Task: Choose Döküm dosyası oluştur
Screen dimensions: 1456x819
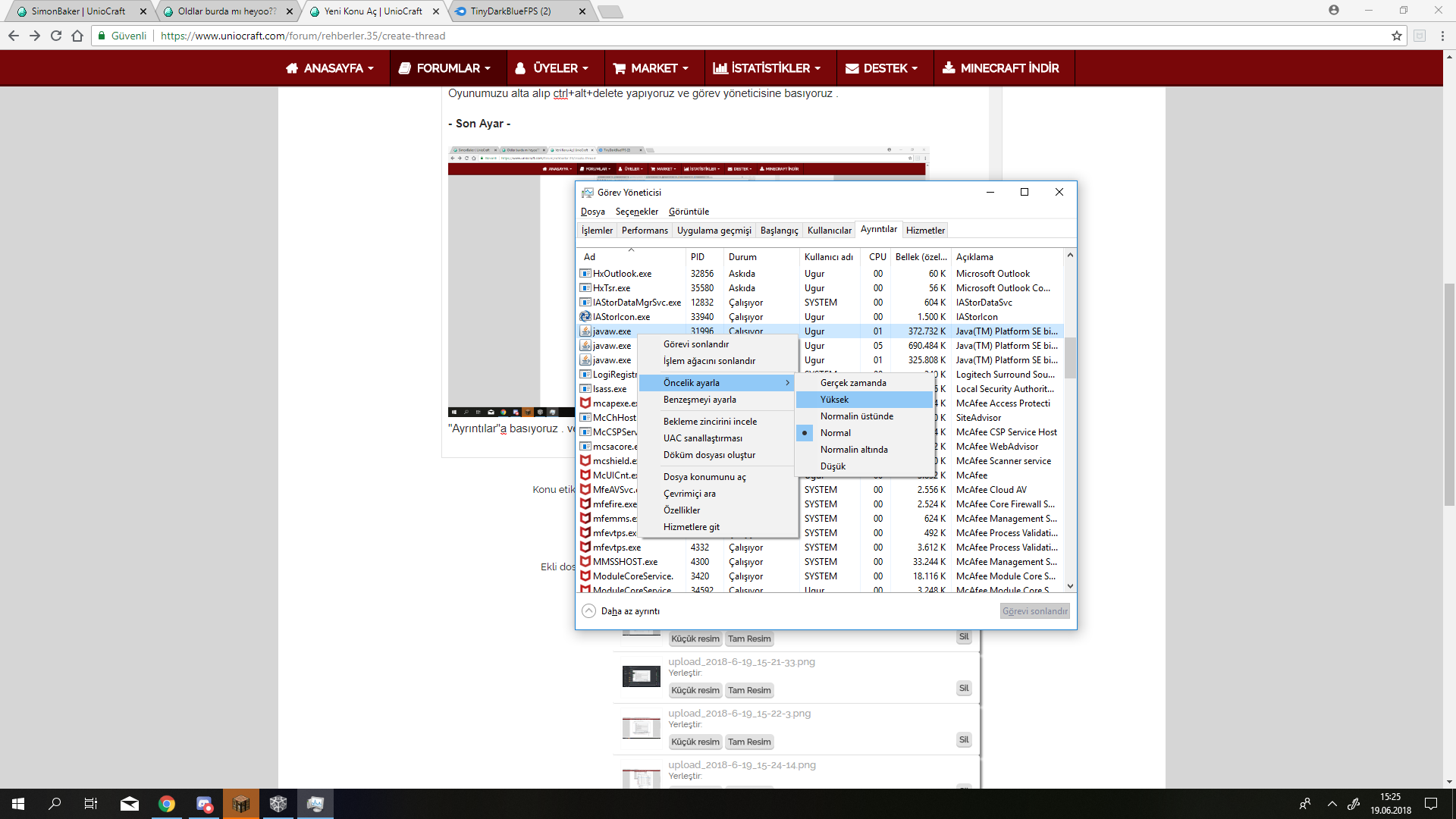Action: 718,455
